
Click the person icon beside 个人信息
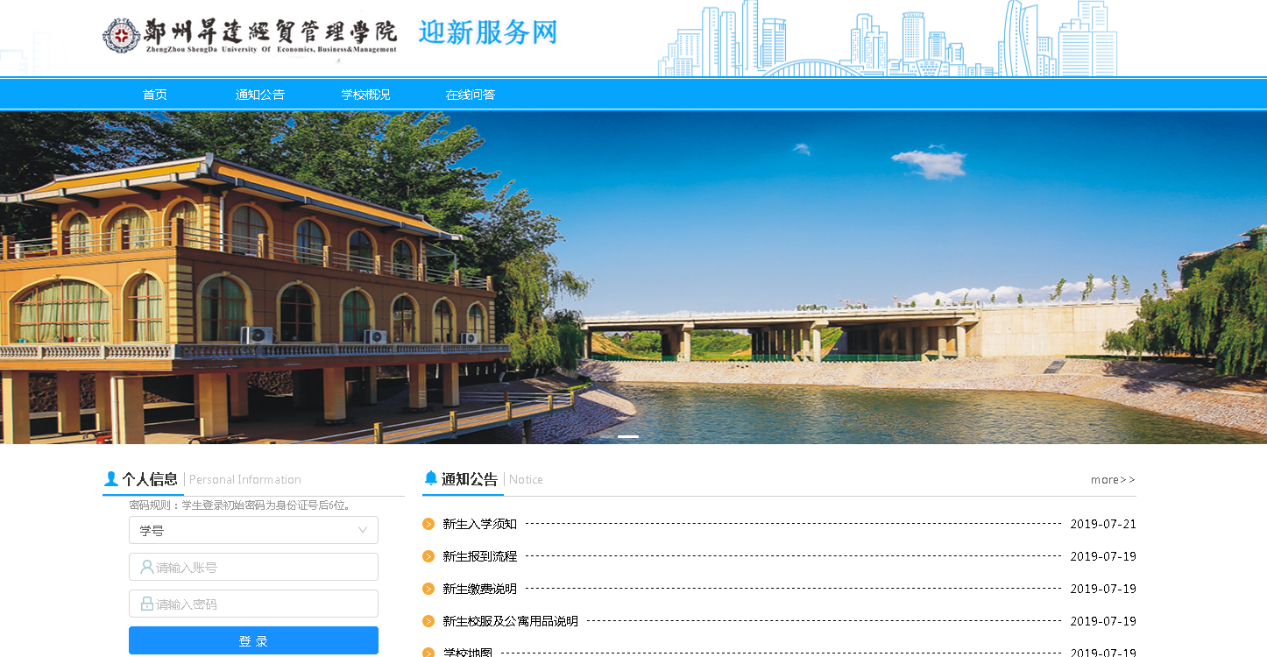111,479
